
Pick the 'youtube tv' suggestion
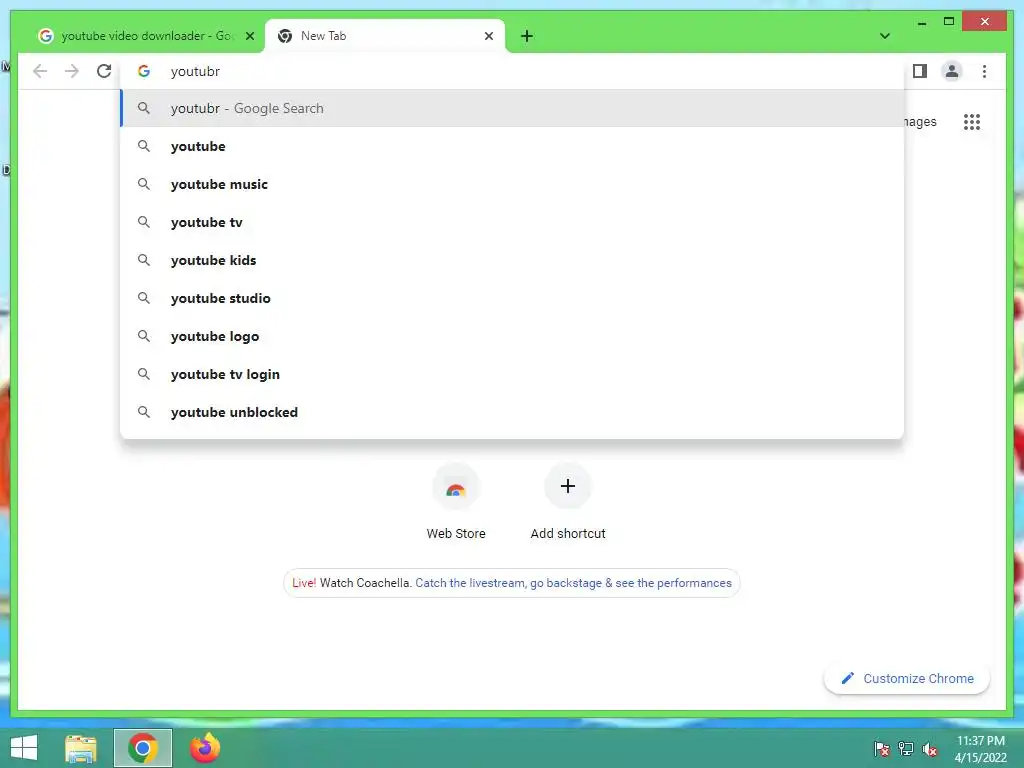[512, 222]
